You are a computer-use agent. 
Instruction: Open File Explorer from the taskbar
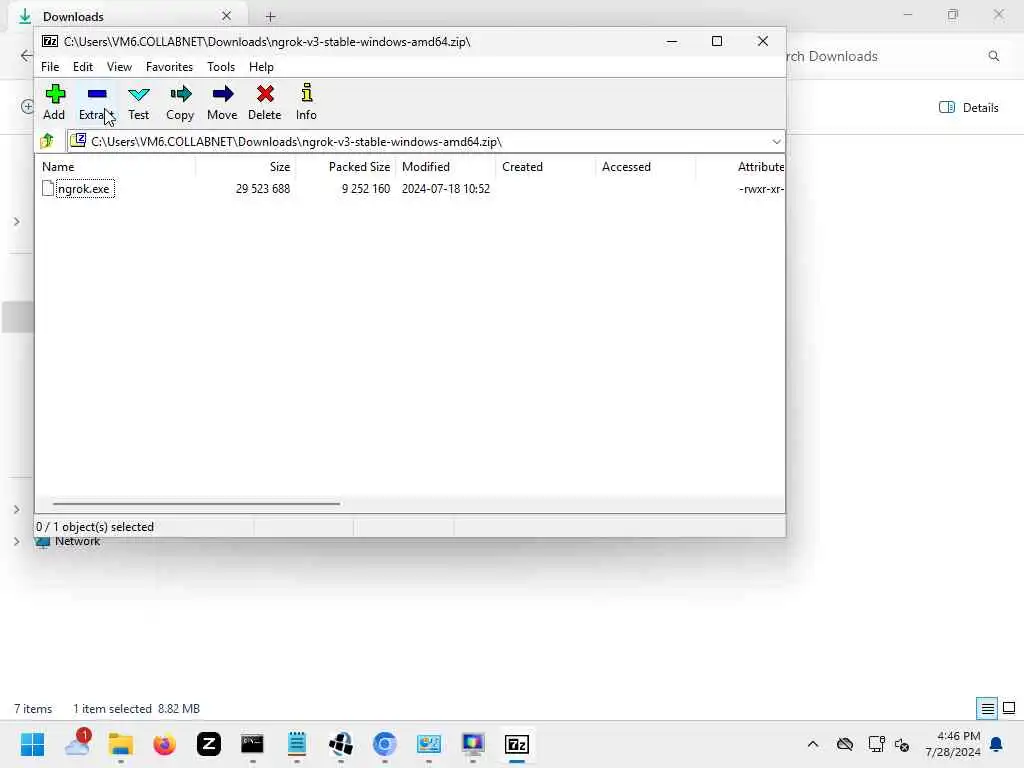pos(121,744)
